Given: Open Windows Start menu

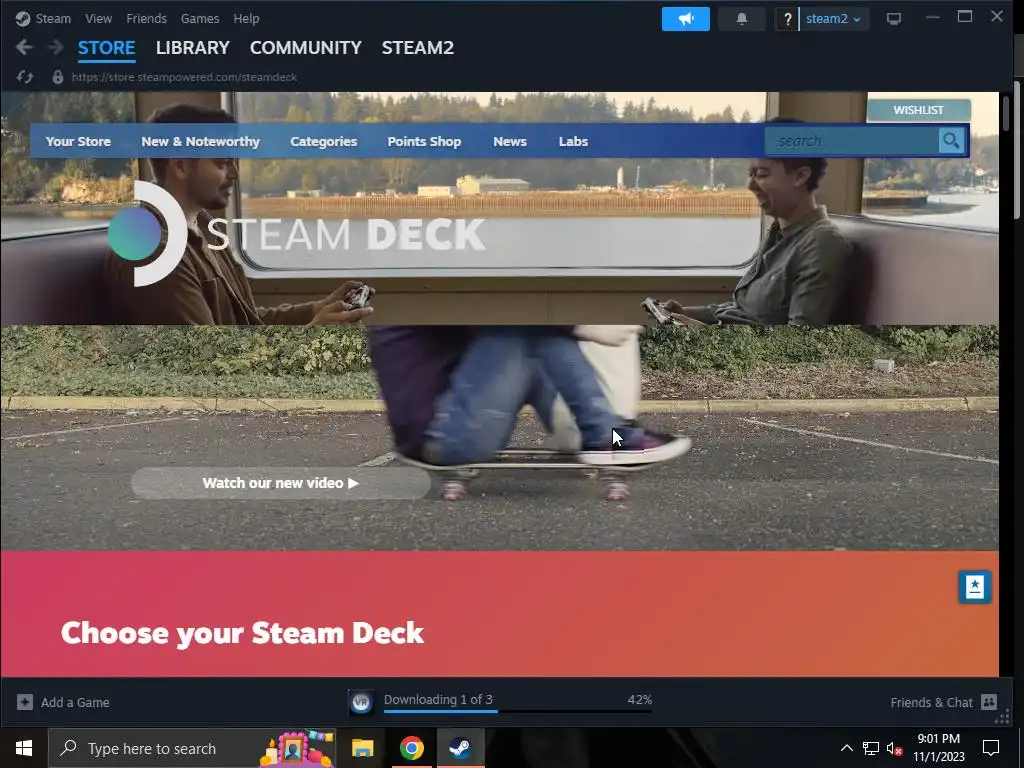Looking at the screenshot, I should coord(24,748).
